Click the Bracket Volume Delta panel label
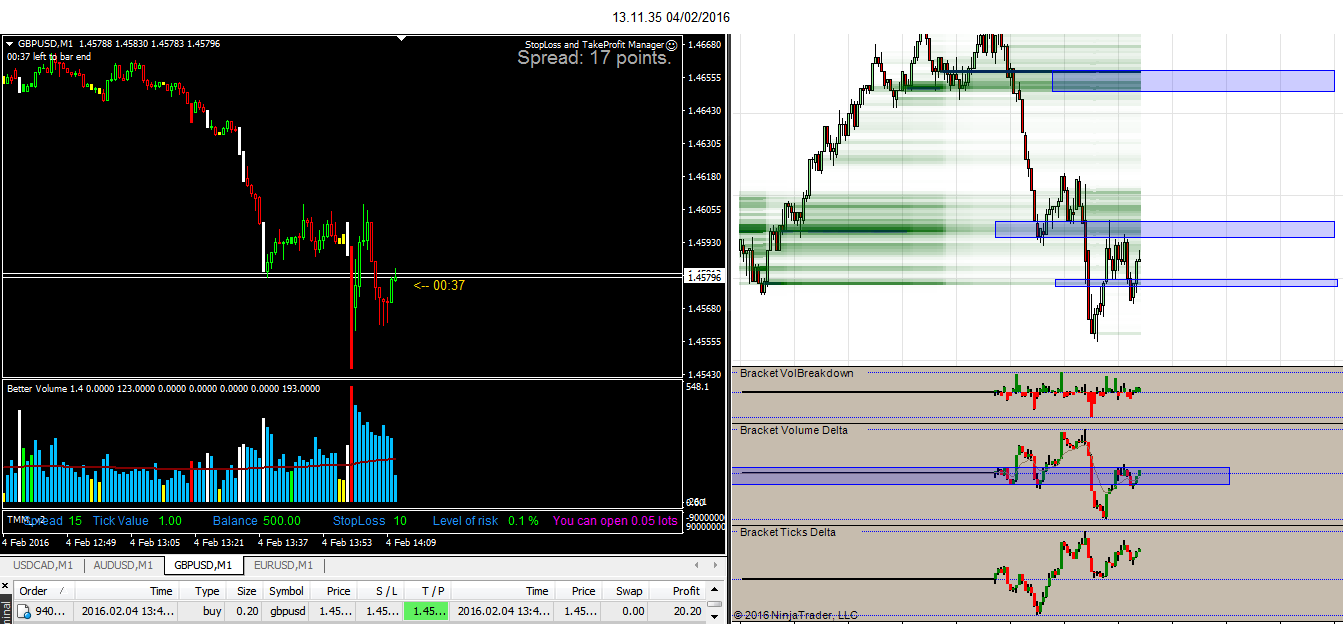1343x624 pixels. point(794,430)
